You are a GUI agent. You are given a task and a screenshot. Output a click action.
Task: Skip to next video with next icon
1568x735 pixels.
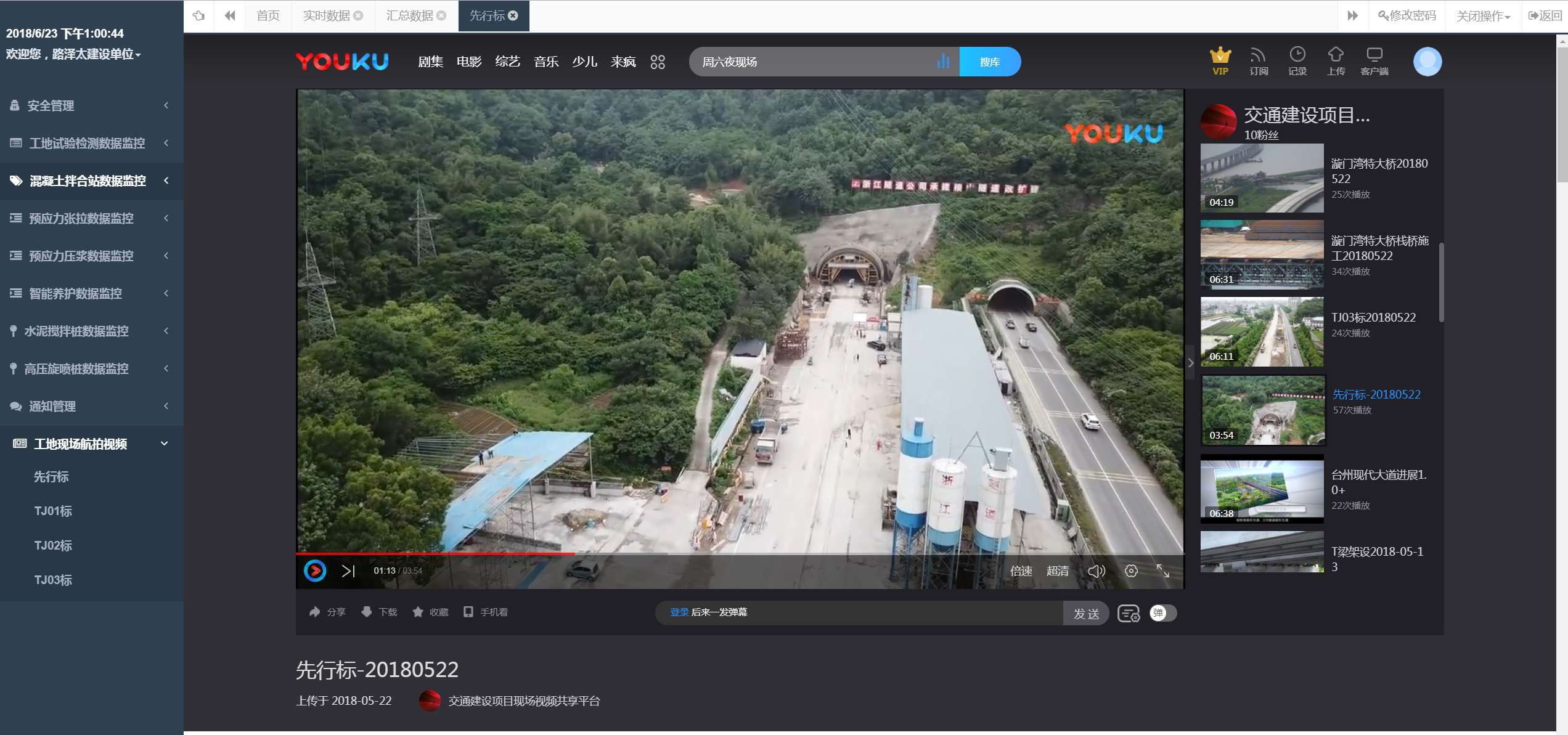[x=348, y=571]
